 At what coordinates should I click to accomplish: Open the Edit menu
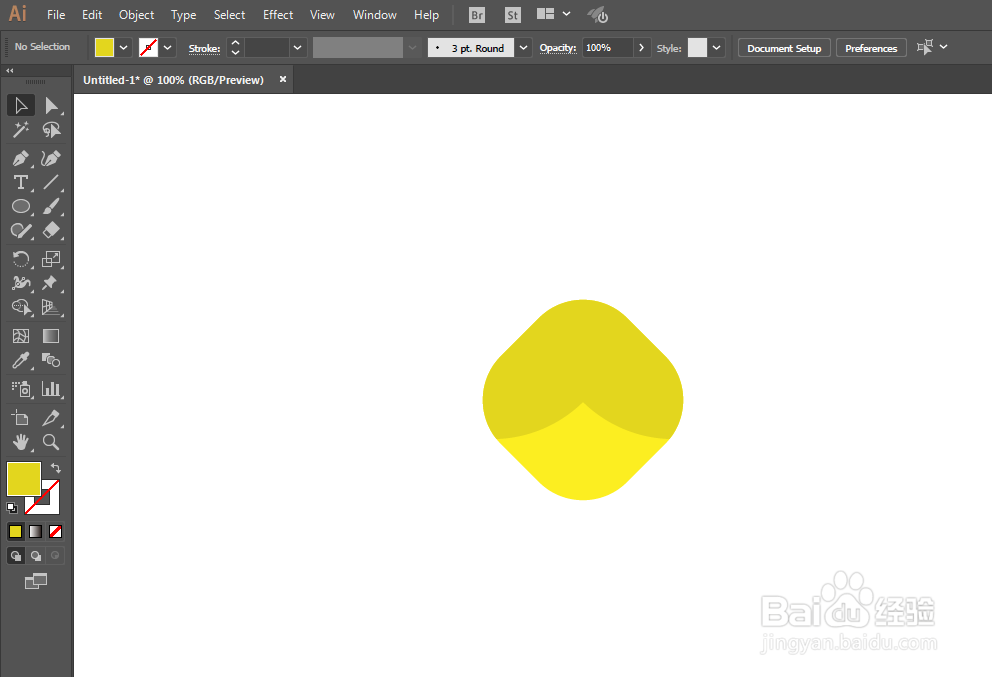coord(92,15)
